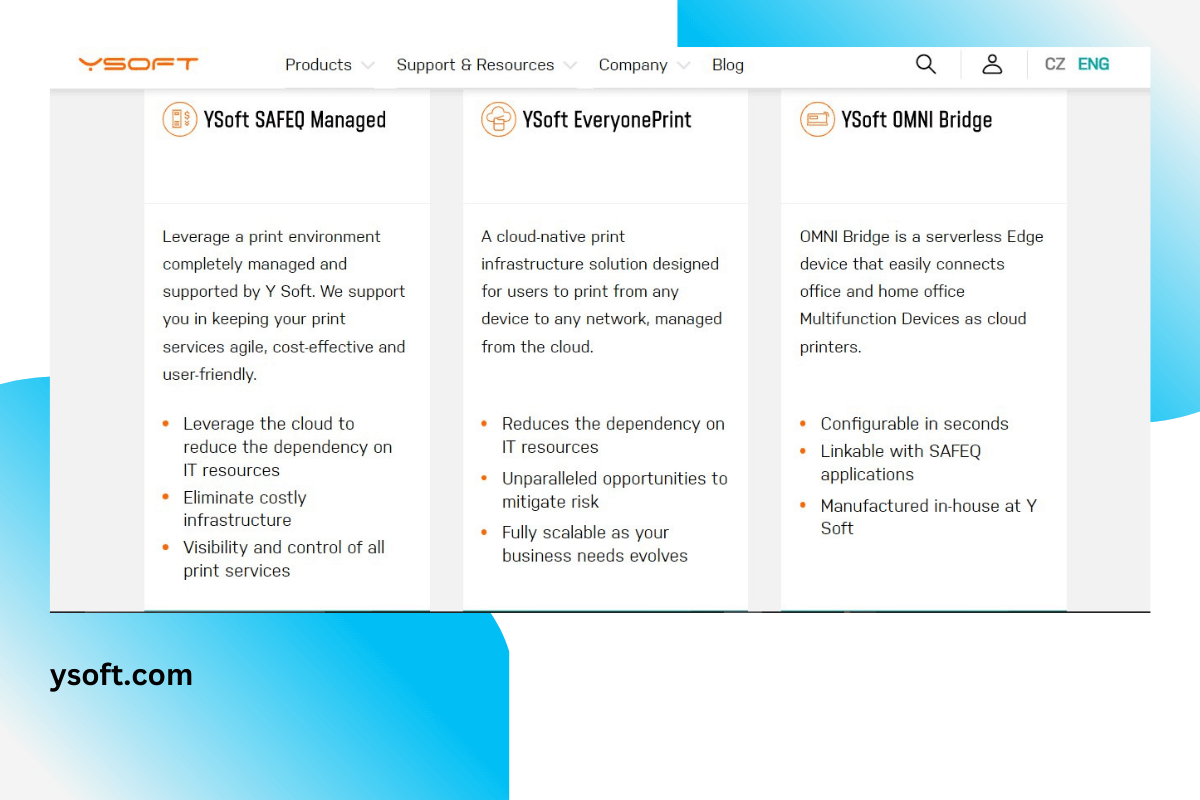
Task: Open the user account icon
Action: click(x=992, y=64)
